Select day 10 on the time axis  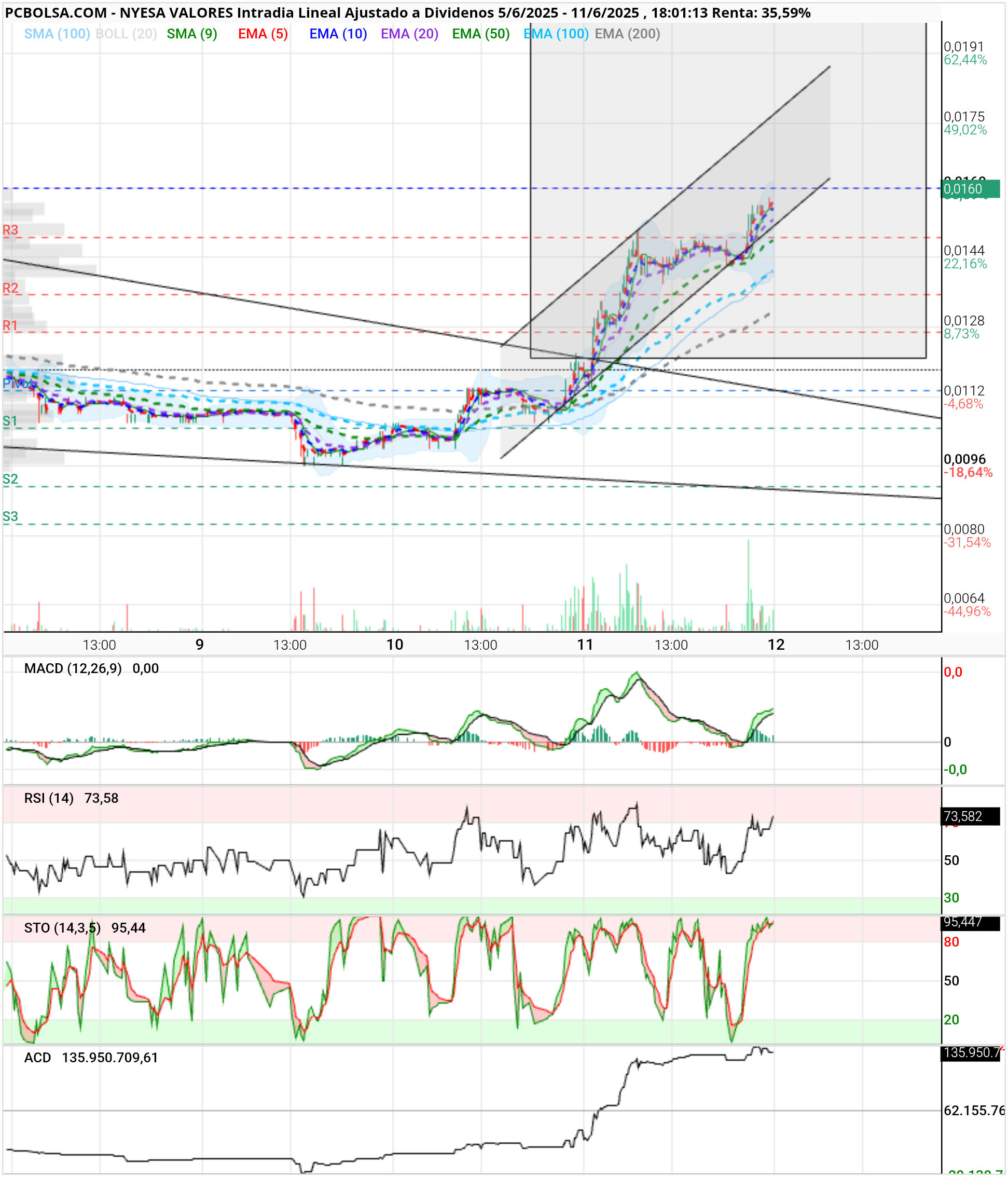395,645
